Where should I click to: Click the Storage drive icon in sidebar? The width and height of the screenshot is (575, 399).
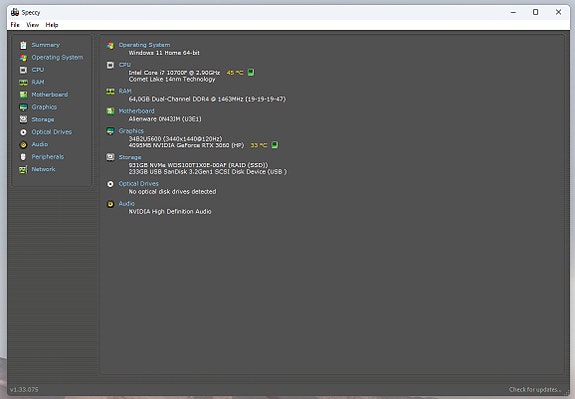[x=23, y=119]
